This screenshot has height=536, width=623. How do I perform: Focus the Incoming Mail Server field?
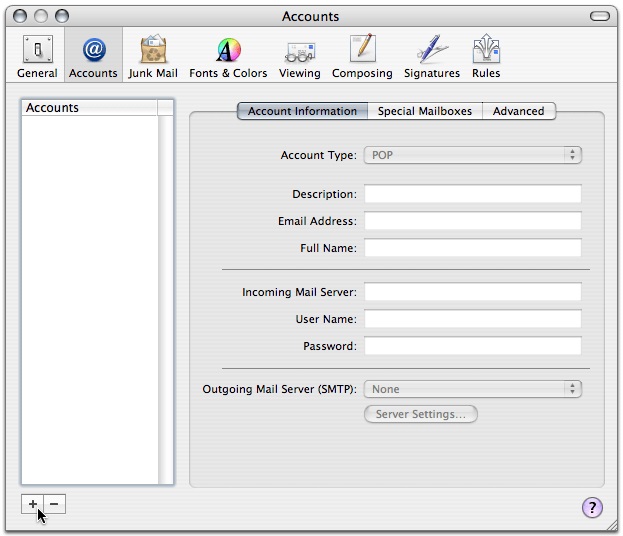pyautogui.click(x=473, y=292)
